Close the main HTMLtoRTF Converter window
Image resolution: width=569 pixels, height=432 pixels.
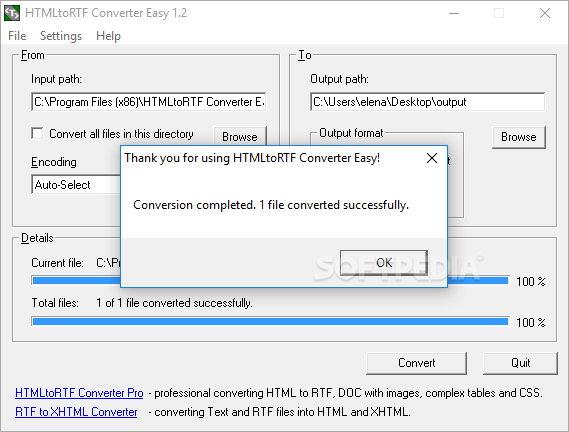tap(545, 13)
